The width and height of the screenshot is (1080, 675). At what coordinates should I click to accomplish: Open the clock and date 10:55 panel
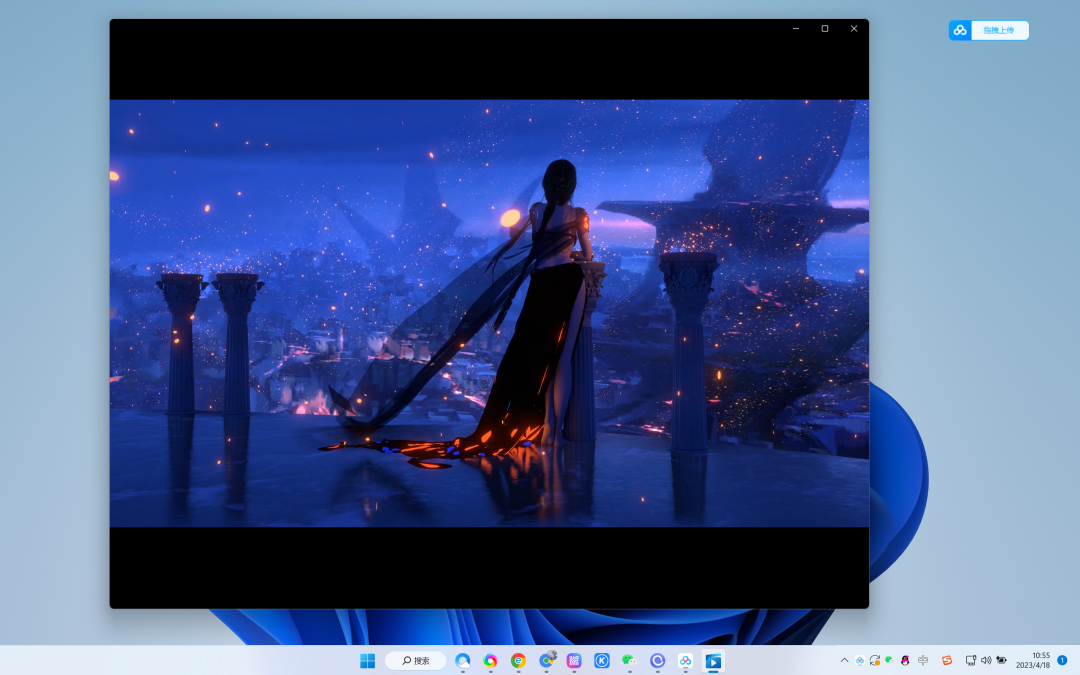[1033, 660]
